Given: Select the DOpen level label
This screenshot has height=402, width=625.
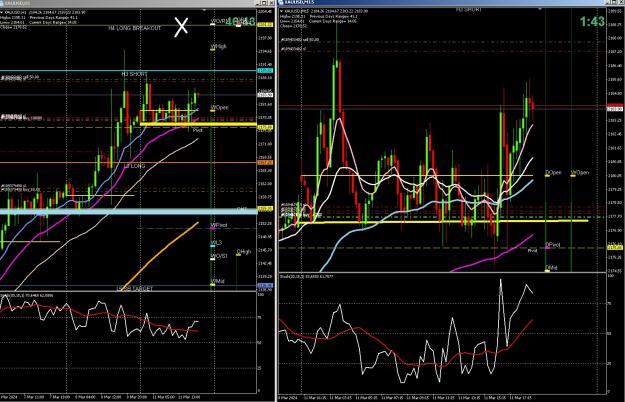Looking at the screenshot, I should tap(553, 173).
